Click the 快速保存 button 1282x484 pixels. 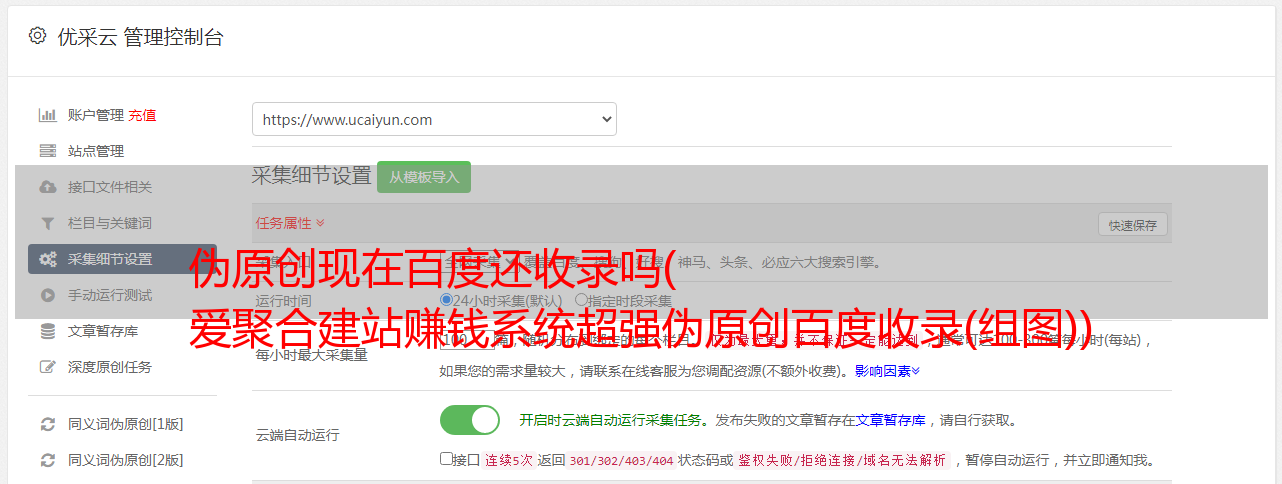pyautogui.click(x=1132, y=225)
